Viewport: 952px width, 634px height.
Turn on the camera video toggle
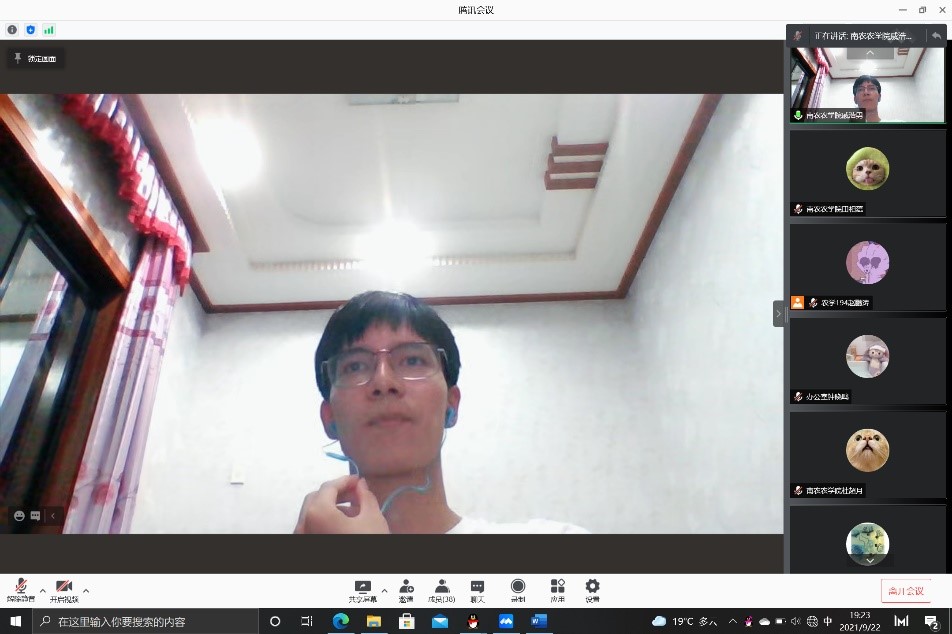[64, 590]
